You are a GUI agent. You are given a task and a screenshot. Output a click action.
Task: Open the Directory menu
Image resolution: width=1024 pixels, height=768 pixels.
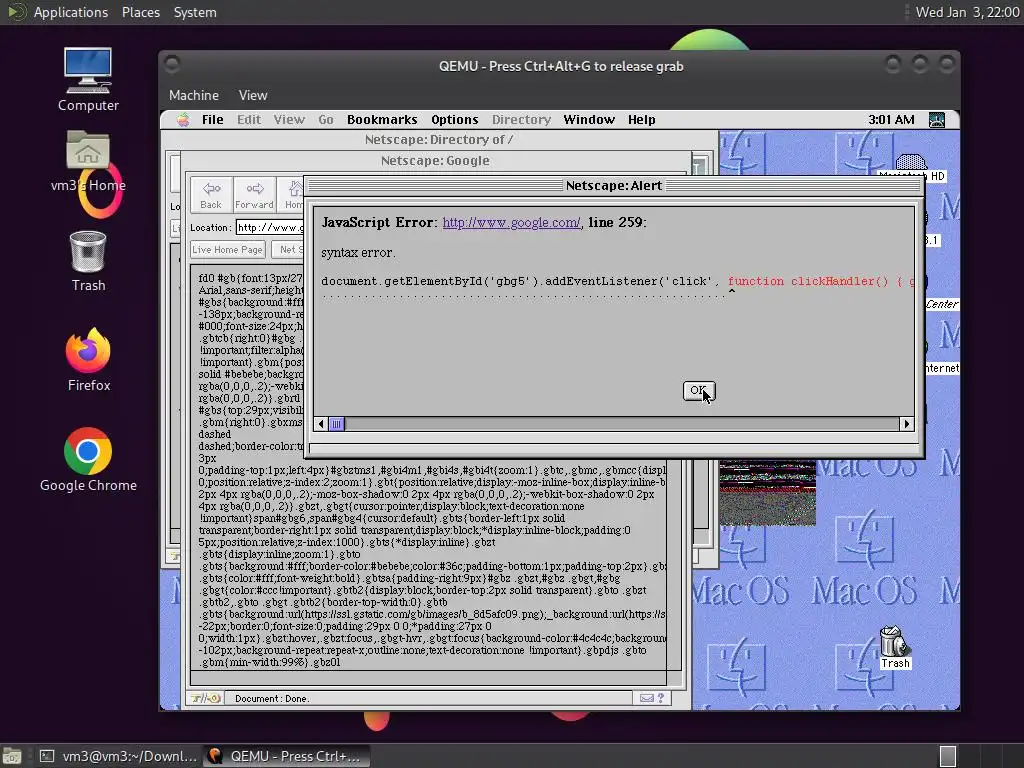pos(521,120)
